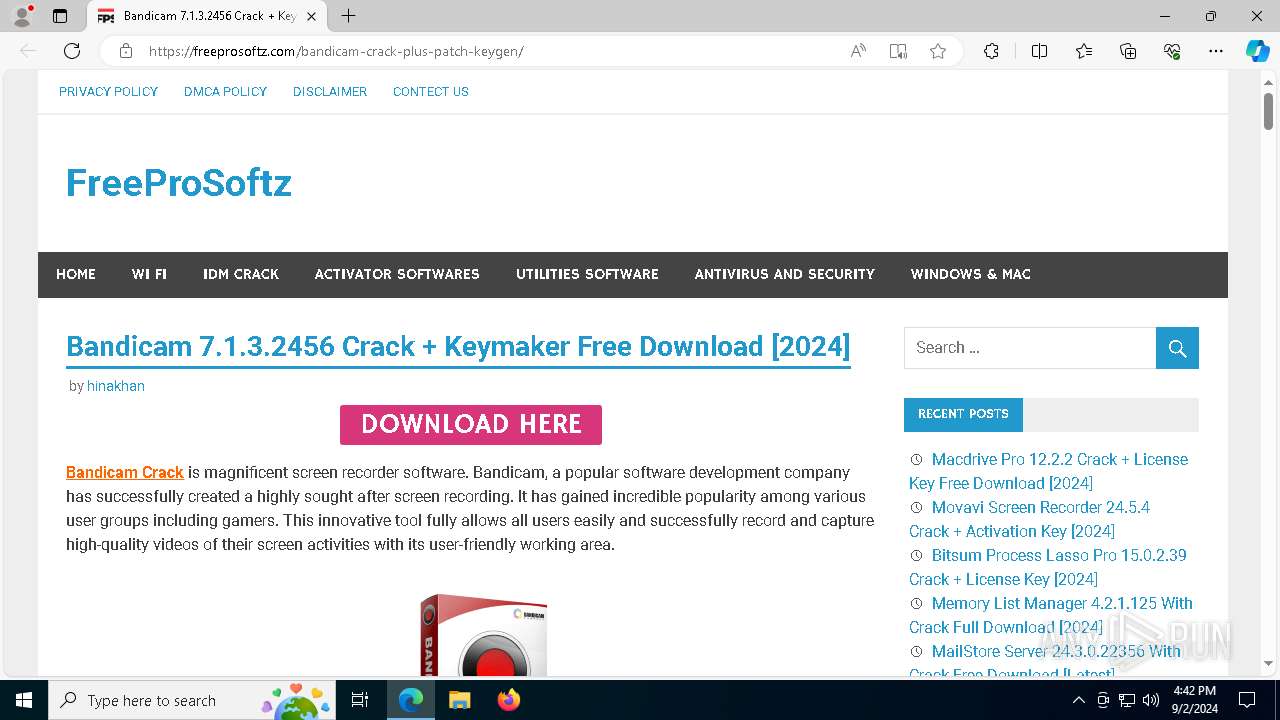Open the clock showing 4:42 PM
1280x720 pixels.
[x=1194, y=700]
